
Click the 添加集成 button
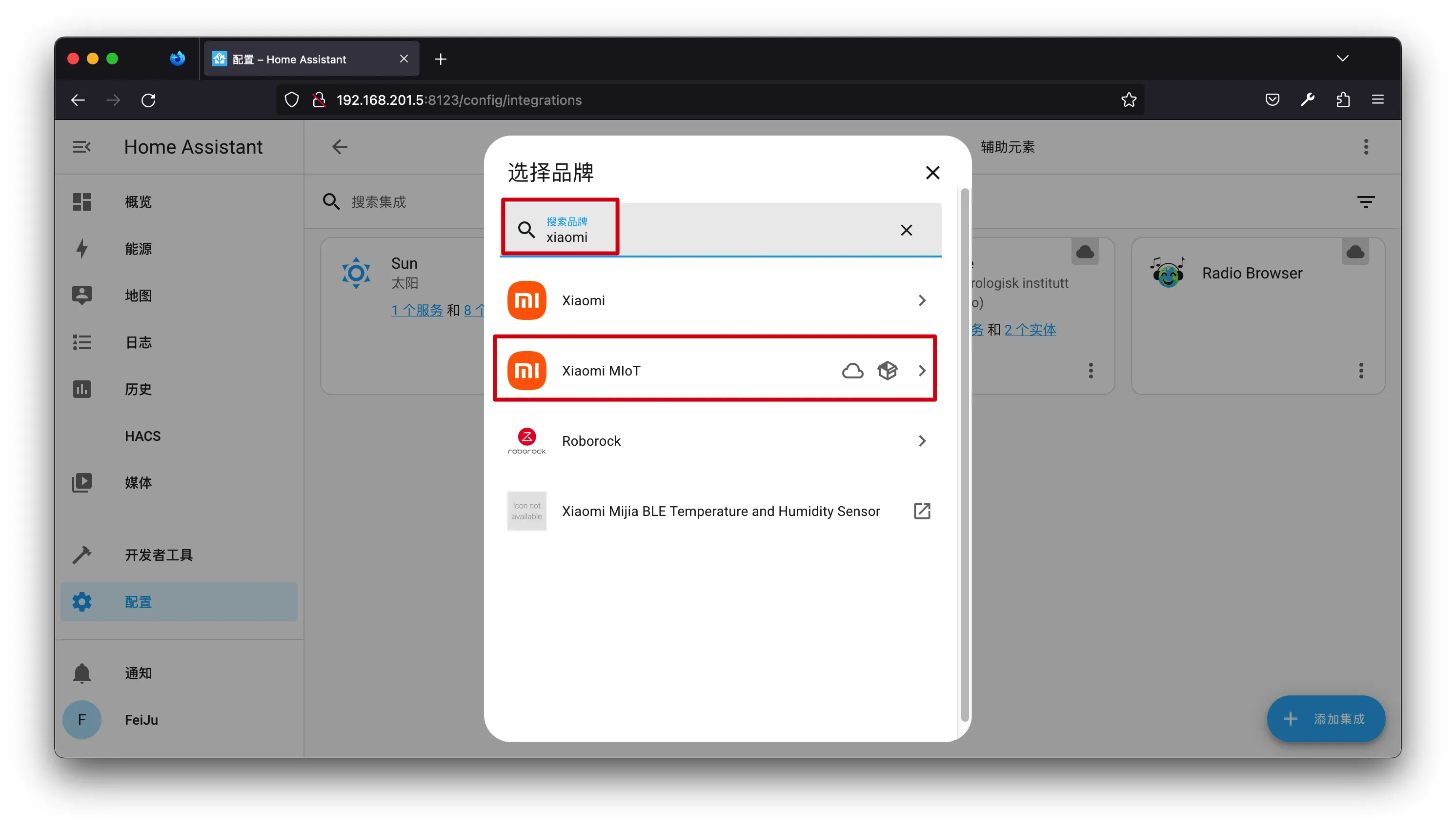coord(1325,718)
